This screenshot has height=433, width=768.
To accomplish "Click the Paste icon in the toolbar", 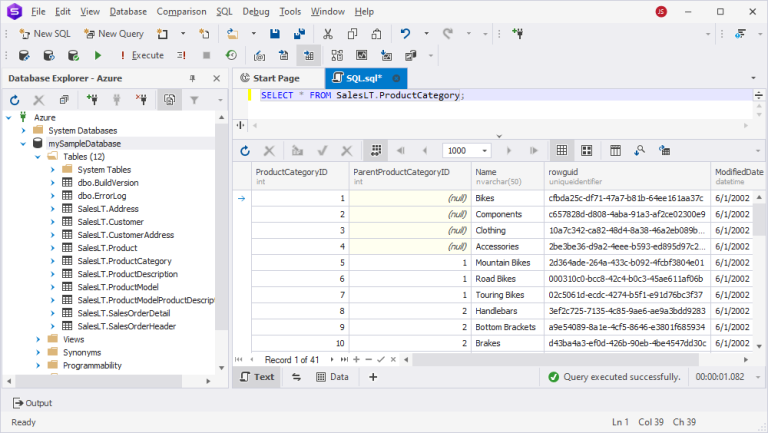I will 376,34.
